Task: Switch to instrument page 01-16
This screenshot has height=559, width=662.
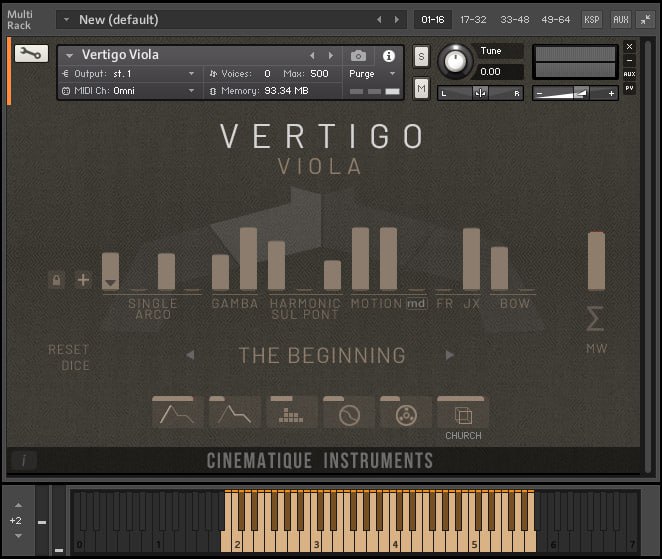Action: coord(433,19)
